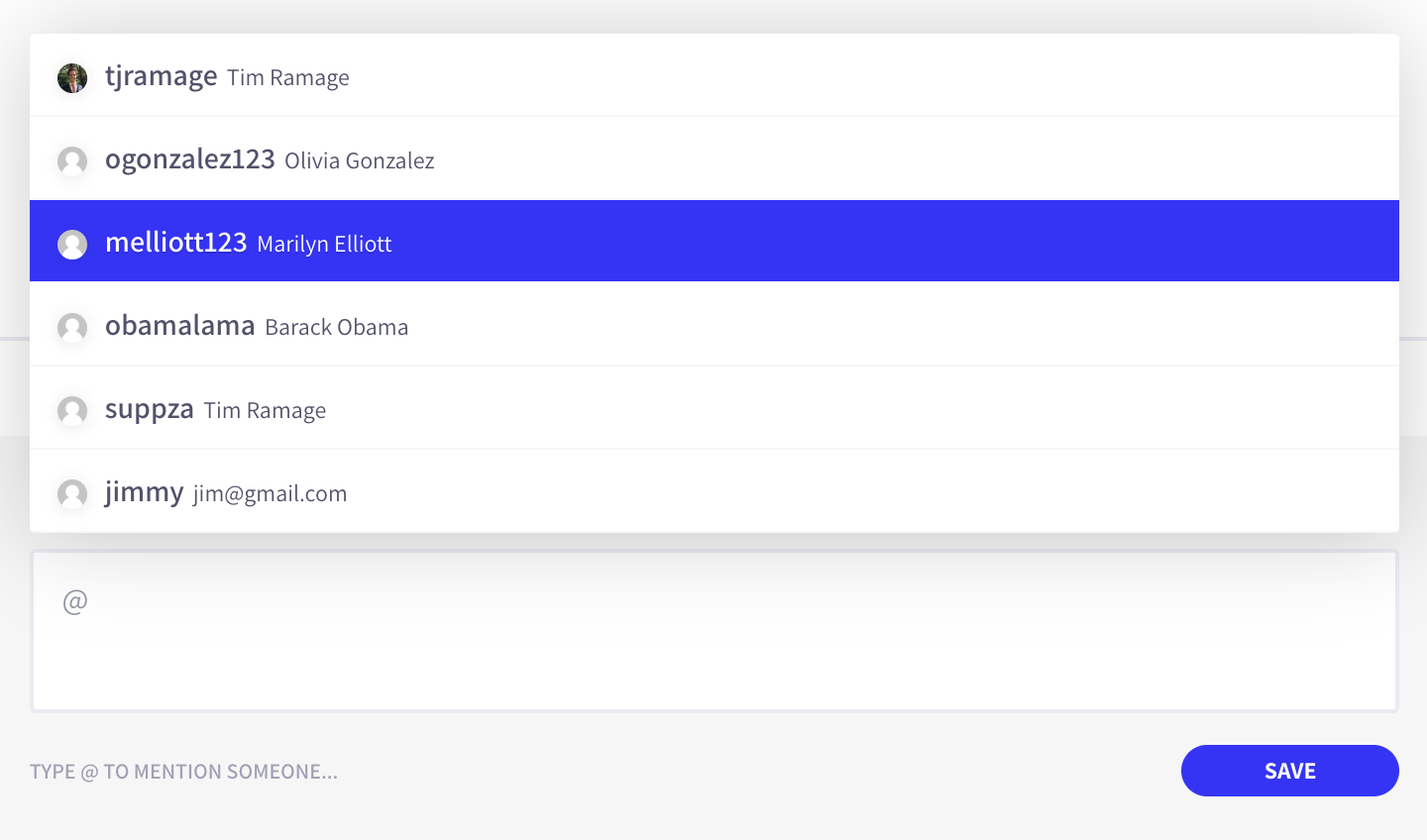Image resolution: width=1427 pixels, height=840 pixels.
Task: Select obamalama from the suggestions
Action: pyautogui.click(x=714, y=324)
